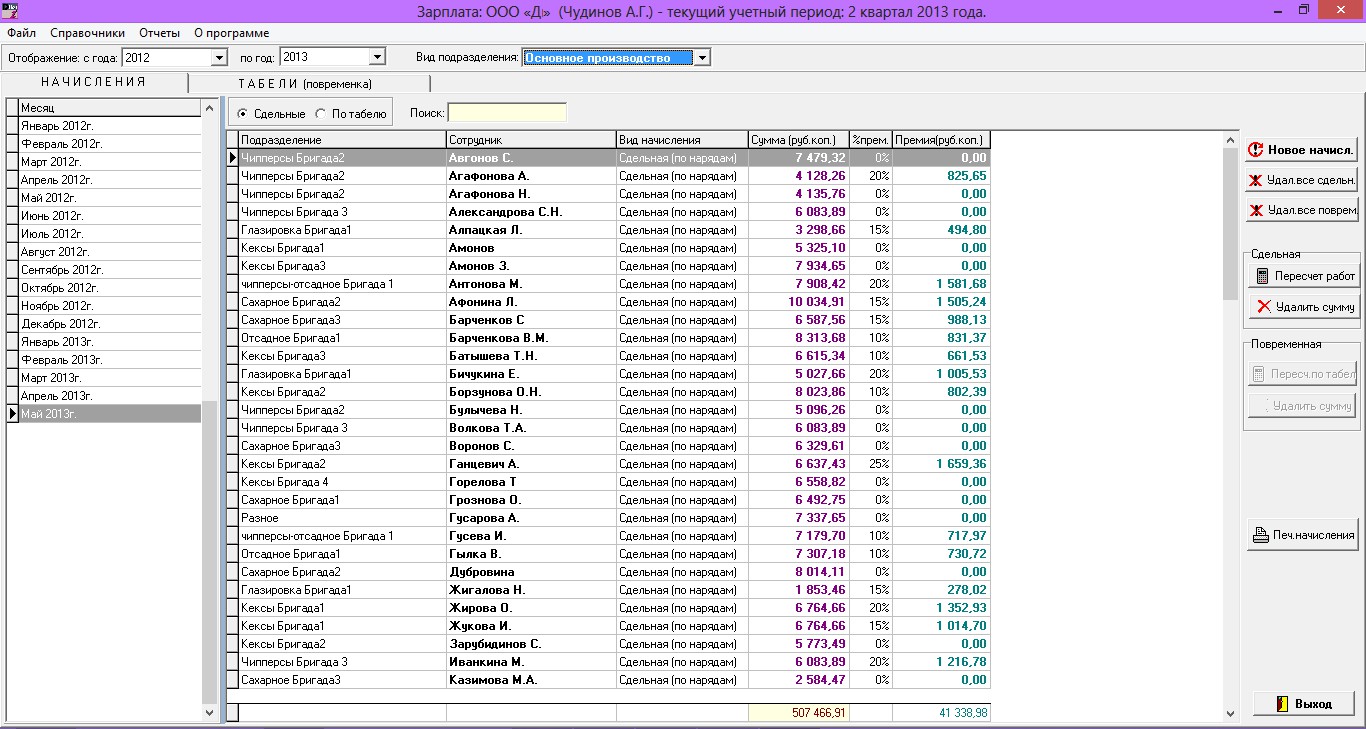This screenshot has height=729, width=1366.
Task: Open the 'по год' 2013 dropdown
Action: coord(377,58)
